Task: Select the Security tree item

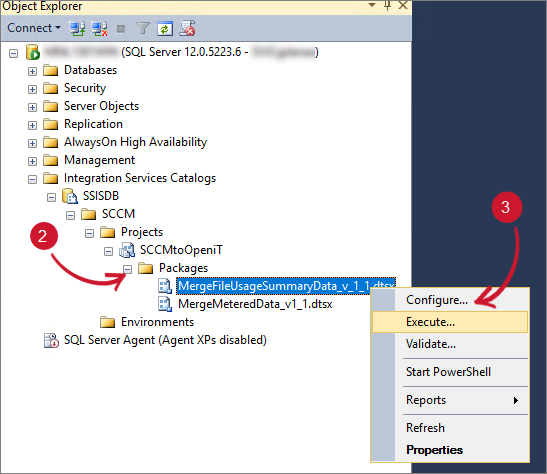Action: pyautogui.click(x=85, y=88)
